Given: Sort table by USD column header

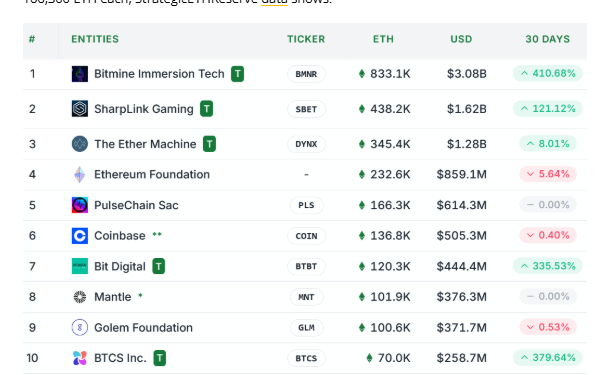Looking at the screenshot, I should pos(461,39).
